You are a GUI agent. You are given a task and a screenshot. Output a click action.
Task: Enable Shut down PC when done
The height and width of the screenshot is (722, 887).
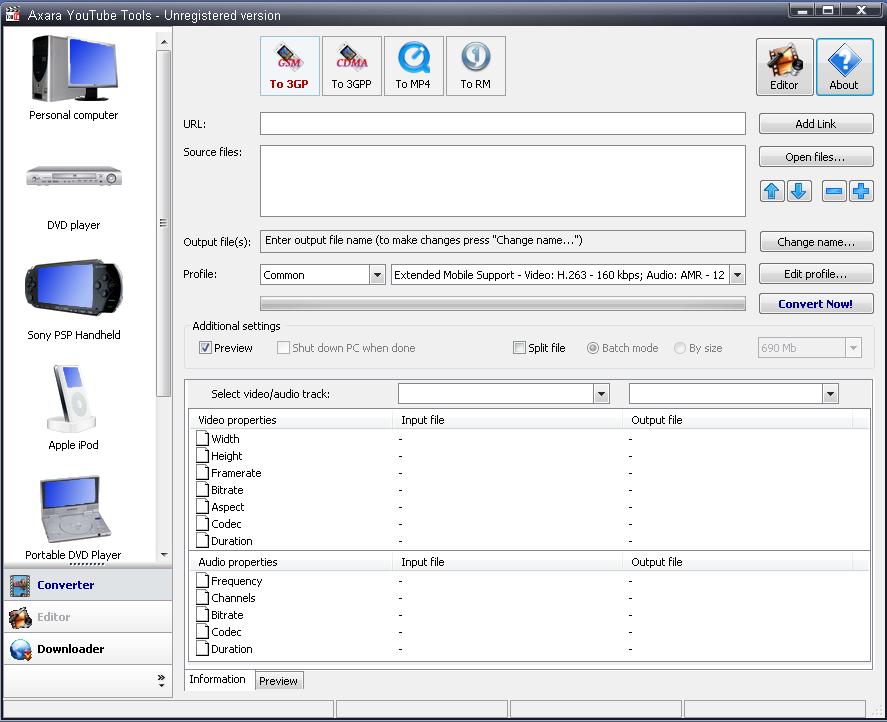click(x=283, y=347)
